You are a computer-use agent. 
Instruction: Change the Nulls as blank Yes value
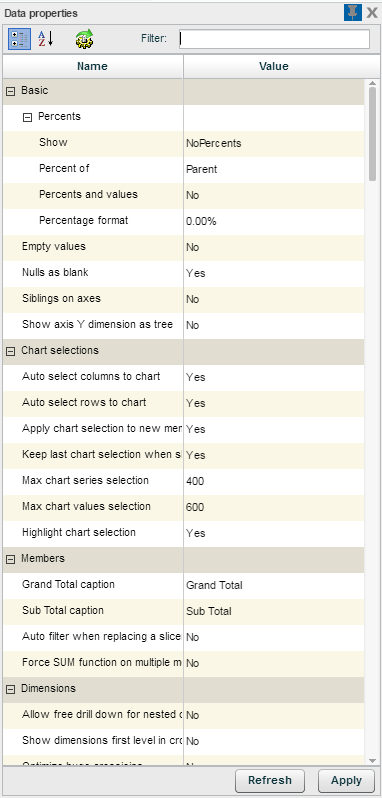coord(274,273)
